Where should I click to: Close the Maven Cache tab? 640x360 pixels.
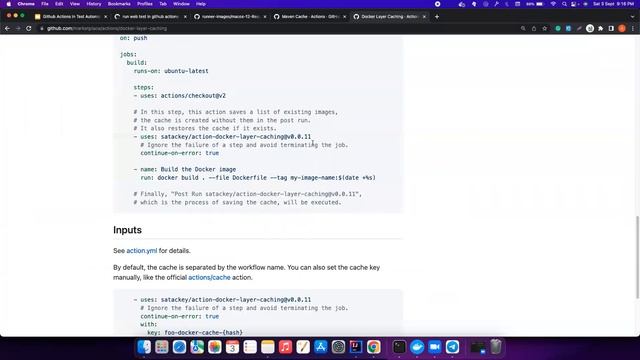(344, 17)
